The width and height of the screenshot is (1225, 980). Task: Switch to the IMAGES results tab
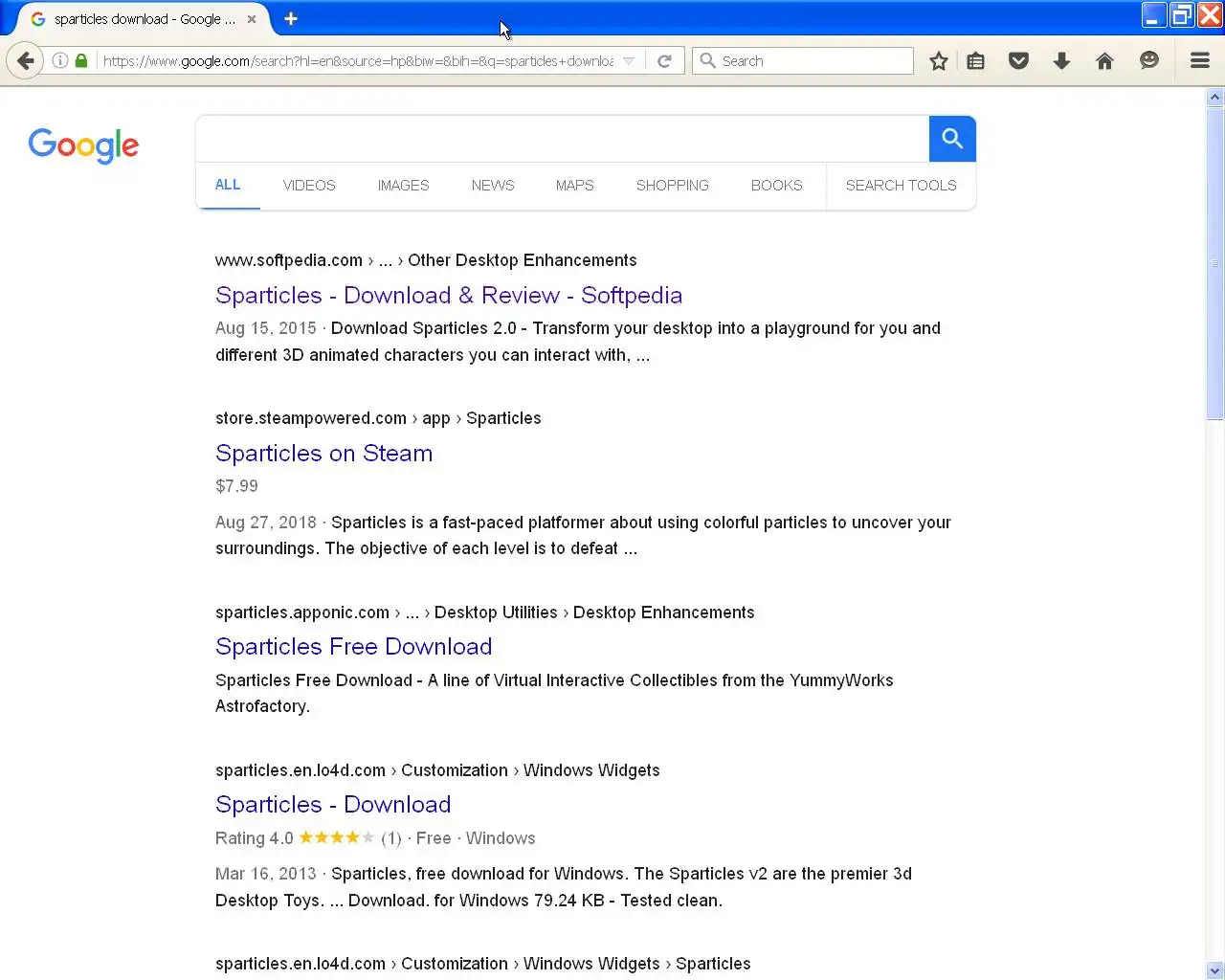point(403,185)
